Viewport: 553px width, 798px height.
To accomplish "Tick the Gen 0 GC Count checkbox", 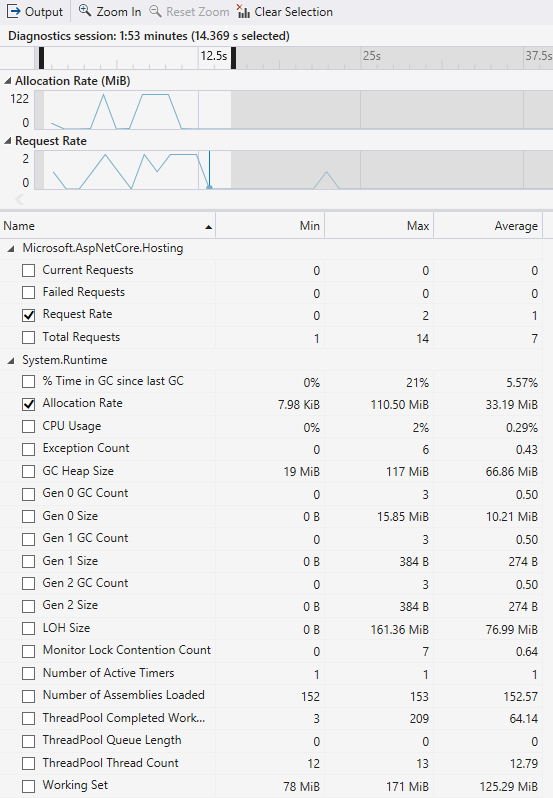I will [x=28, y=494].
